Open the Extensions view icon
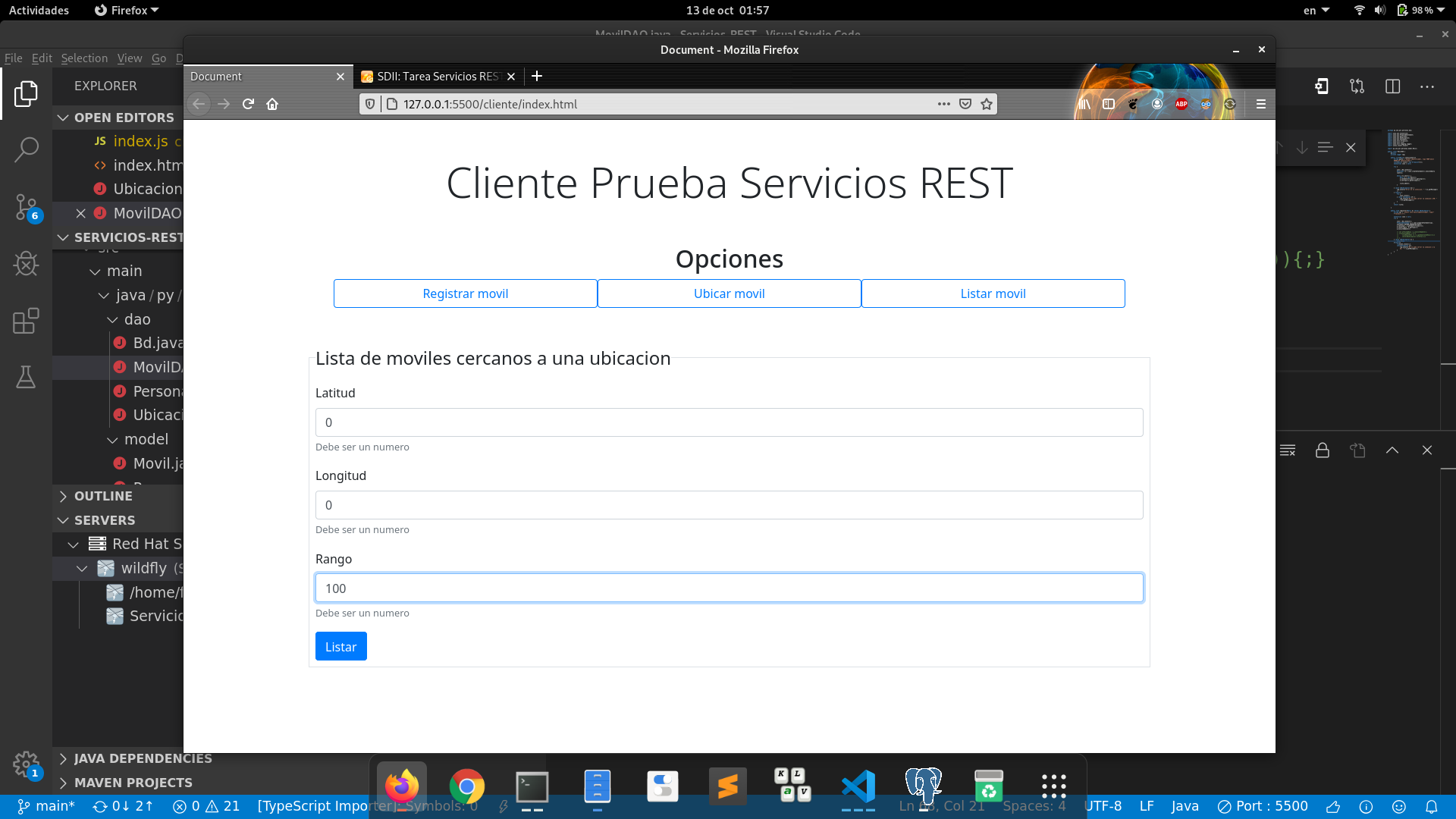1456x819 pixels. tap(26, 321)
